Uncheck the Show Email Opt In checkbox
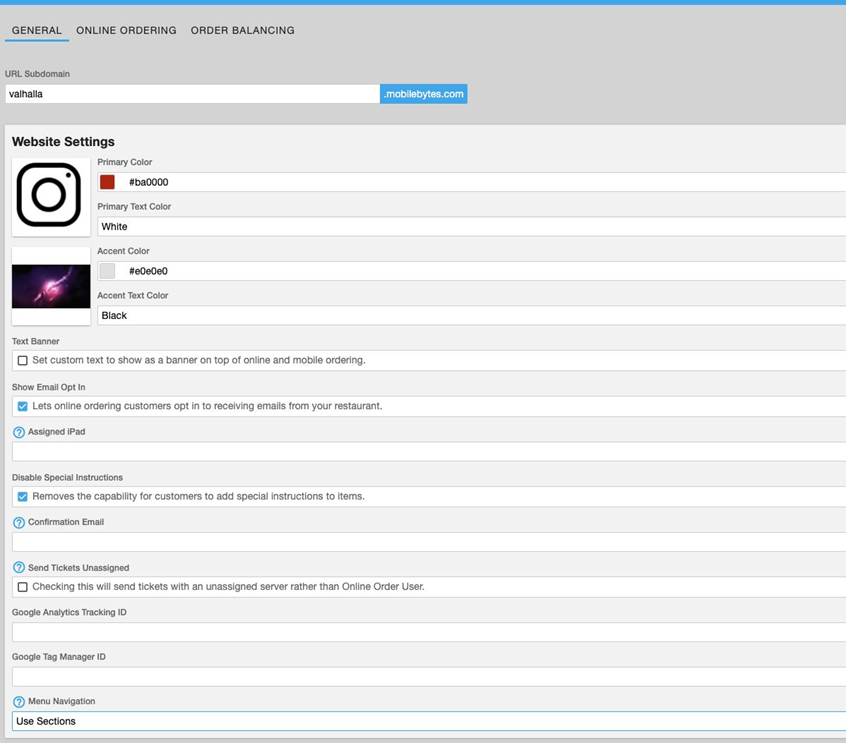The image size is (846, 743). pos(22,407)
